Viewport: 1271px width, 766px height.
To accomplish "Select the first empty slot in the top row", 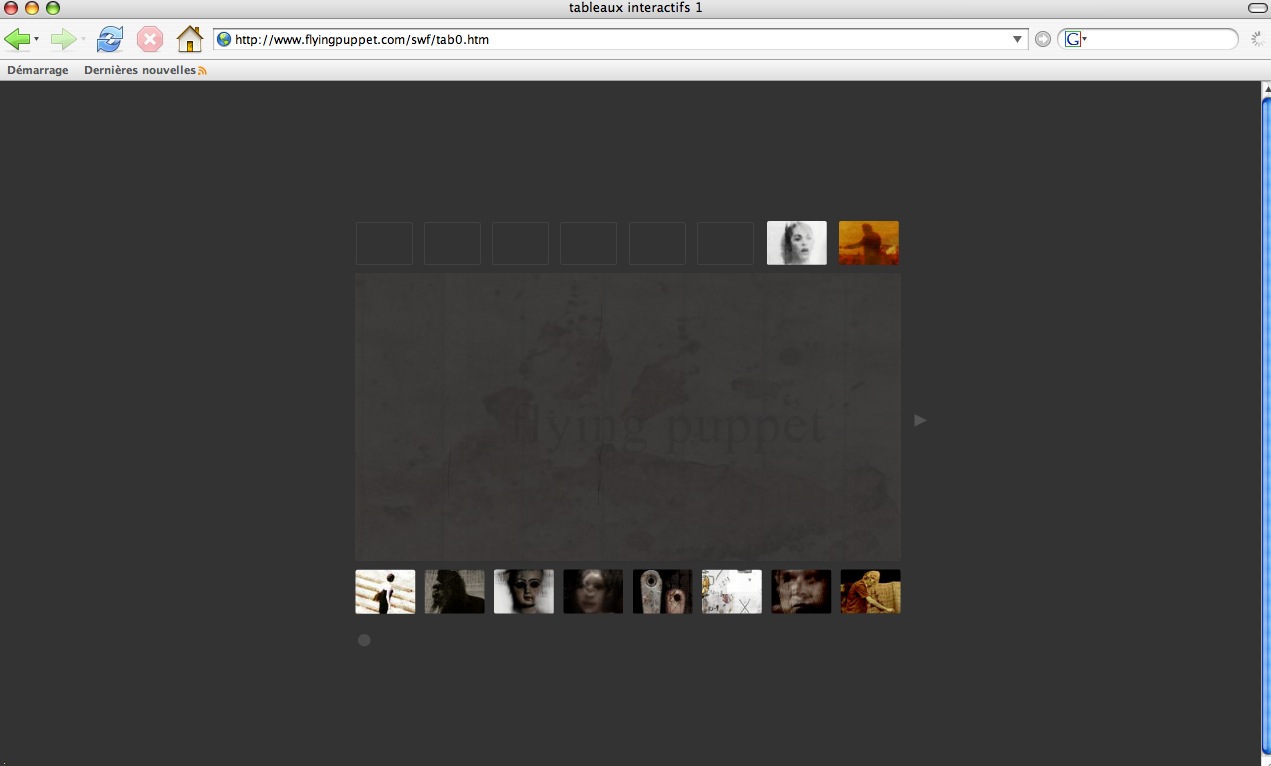I will 384,243.
